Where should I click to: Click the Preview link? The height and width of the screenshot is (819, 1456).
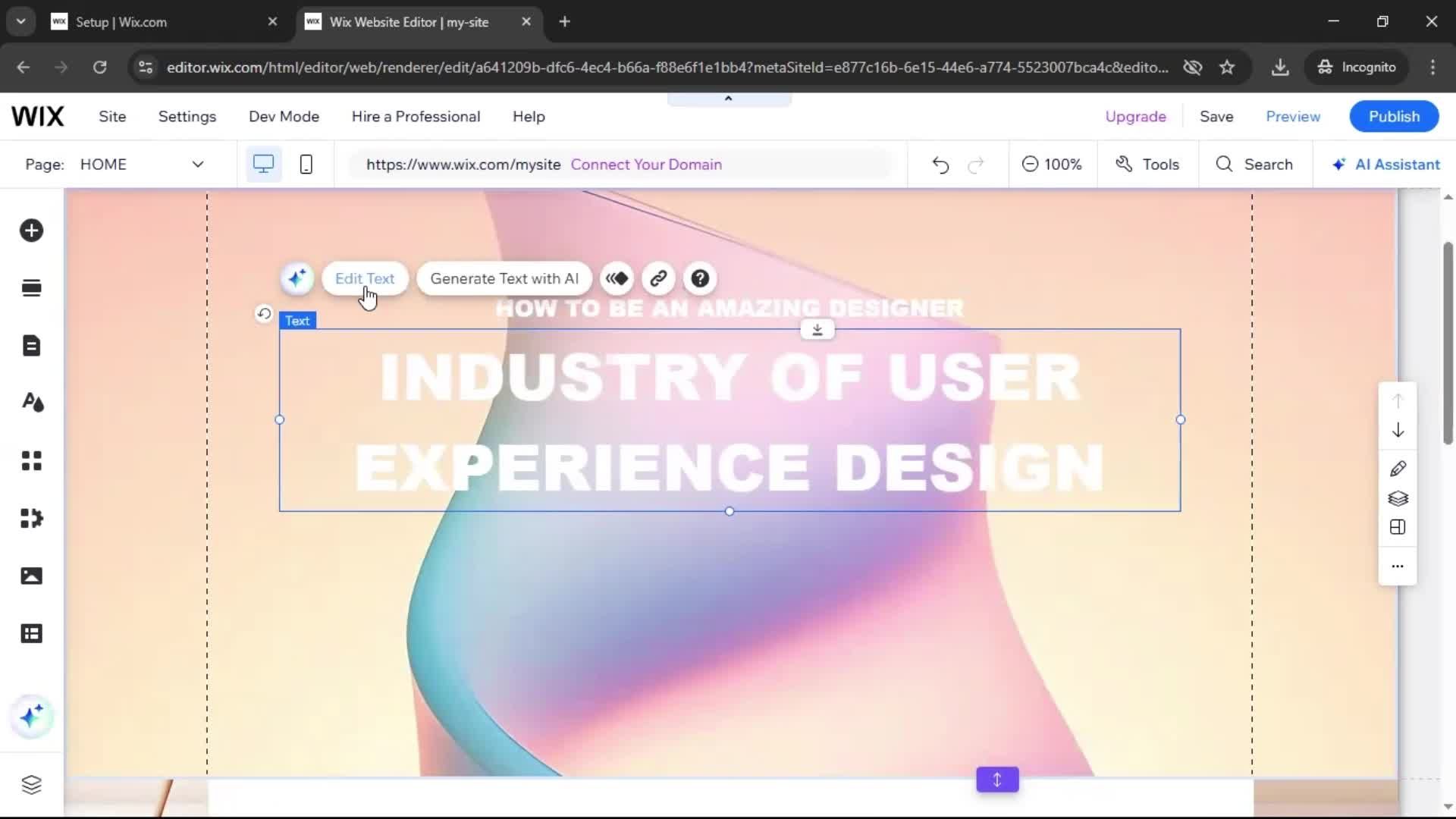point(1293,117)
